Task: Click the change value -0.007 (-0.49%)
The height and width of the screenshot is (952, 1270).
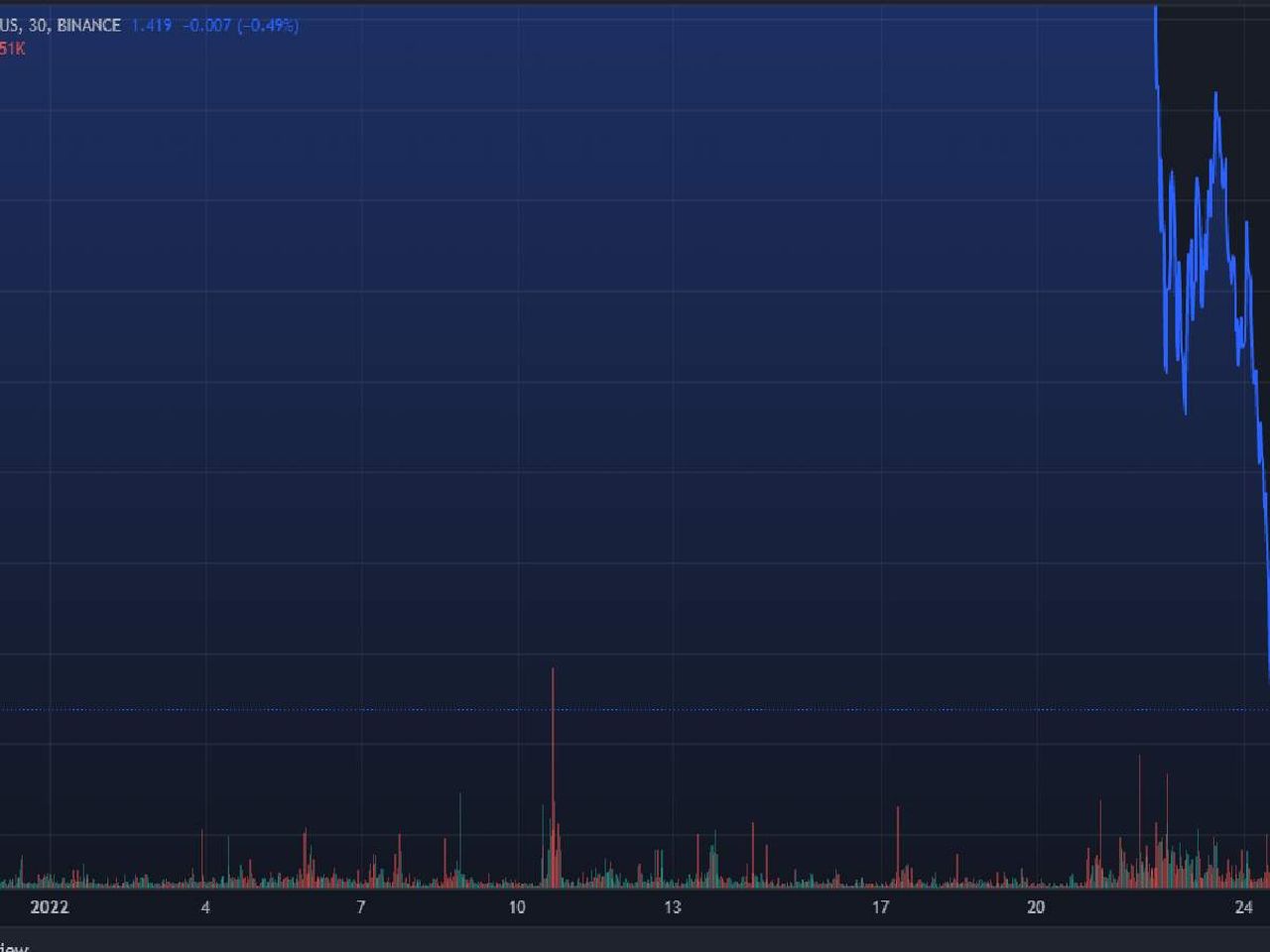Action: point(241,25)
